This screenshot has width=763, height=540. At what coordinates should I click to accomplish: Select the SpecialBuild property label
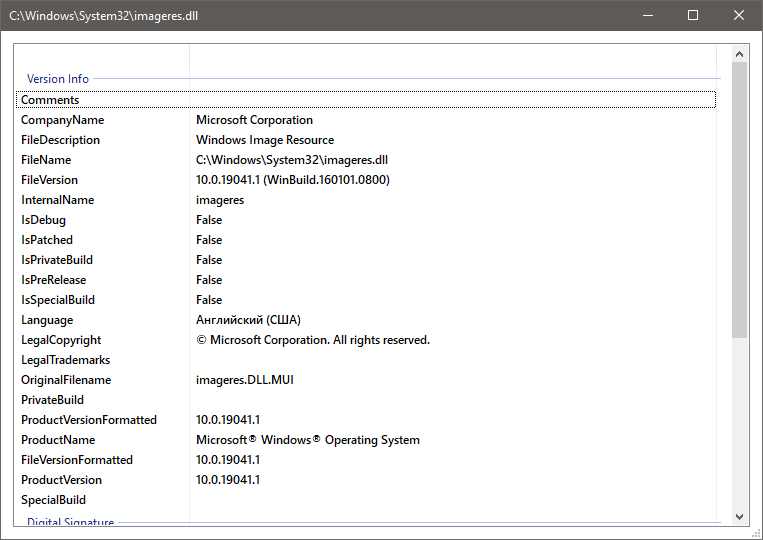[x=53, y=500]
